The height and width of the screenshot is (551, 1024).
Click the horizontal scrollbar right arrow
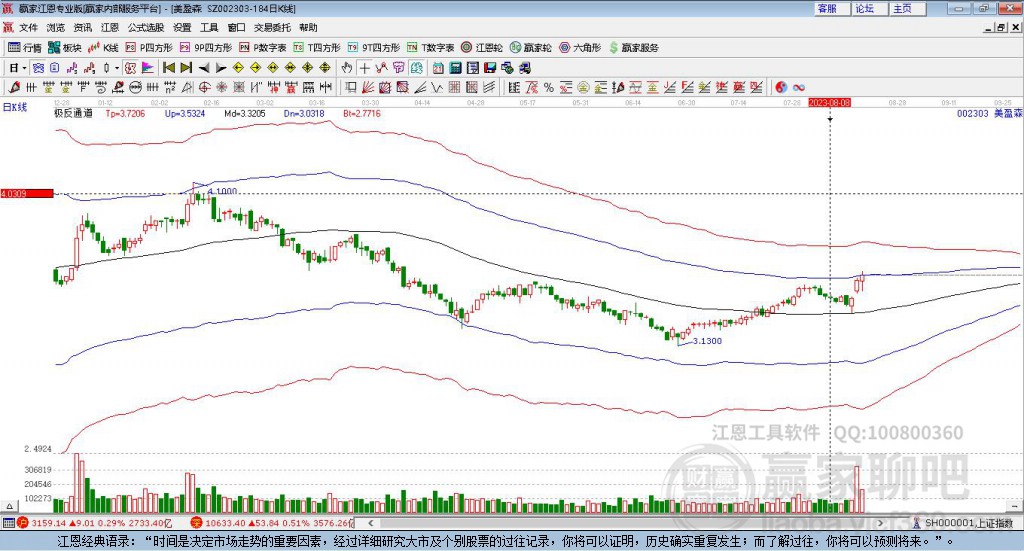coord(880,523)
